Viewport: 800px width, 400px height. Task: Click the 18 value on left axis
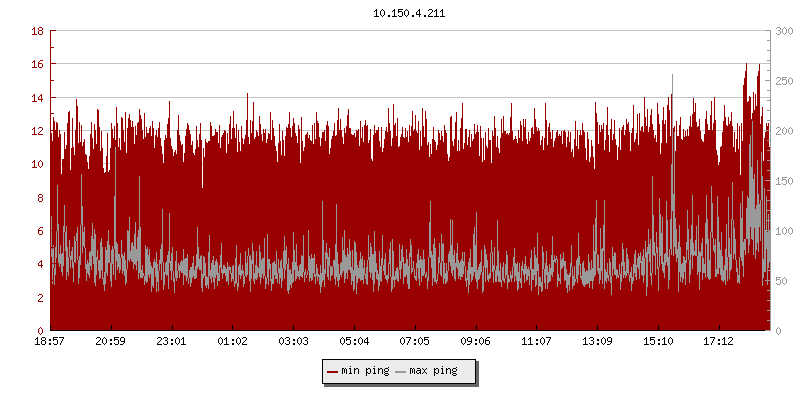pos(36,31)
